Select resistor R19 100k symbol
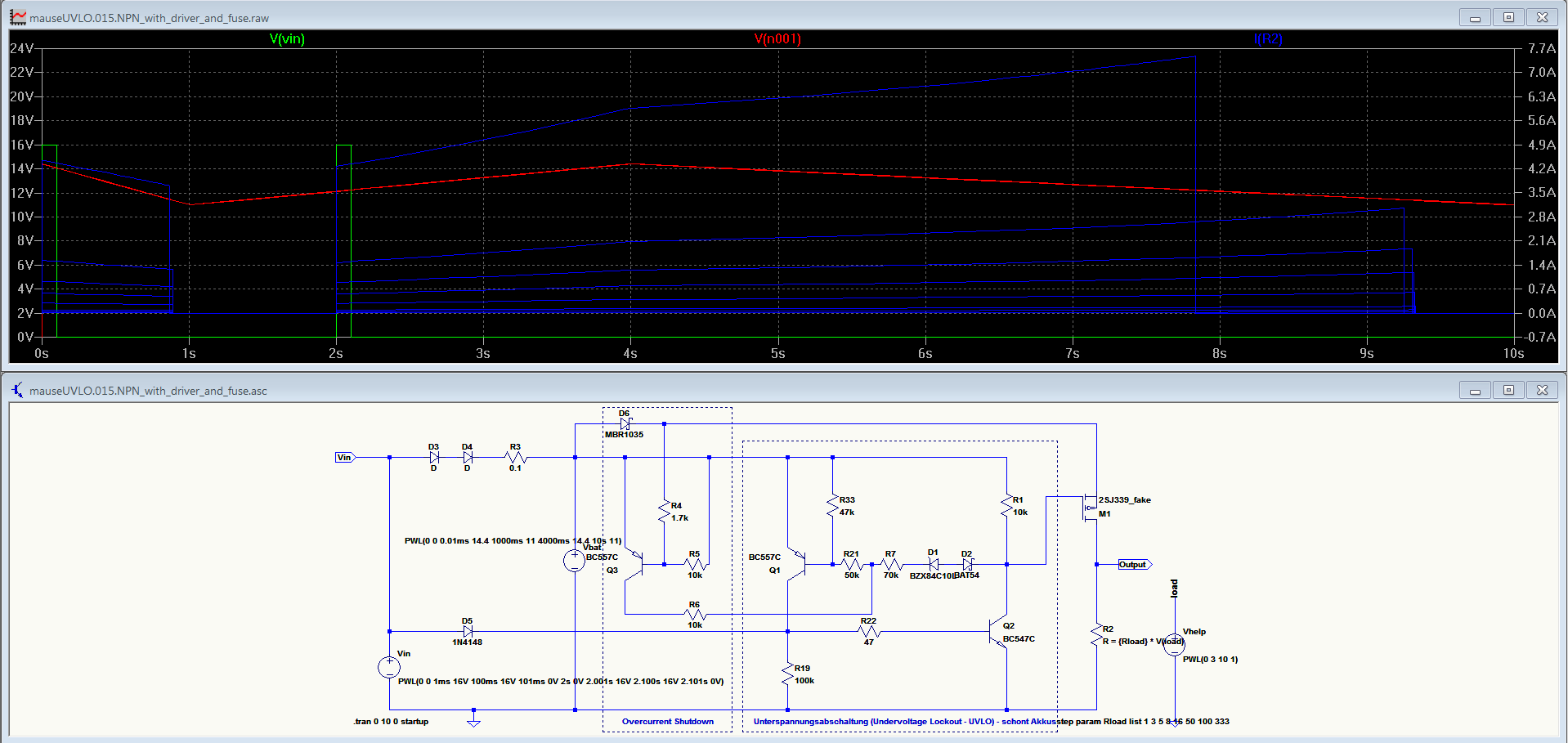Image resolution: width=1568 pixels, height=743 pixels. click(x=788, y=674)
